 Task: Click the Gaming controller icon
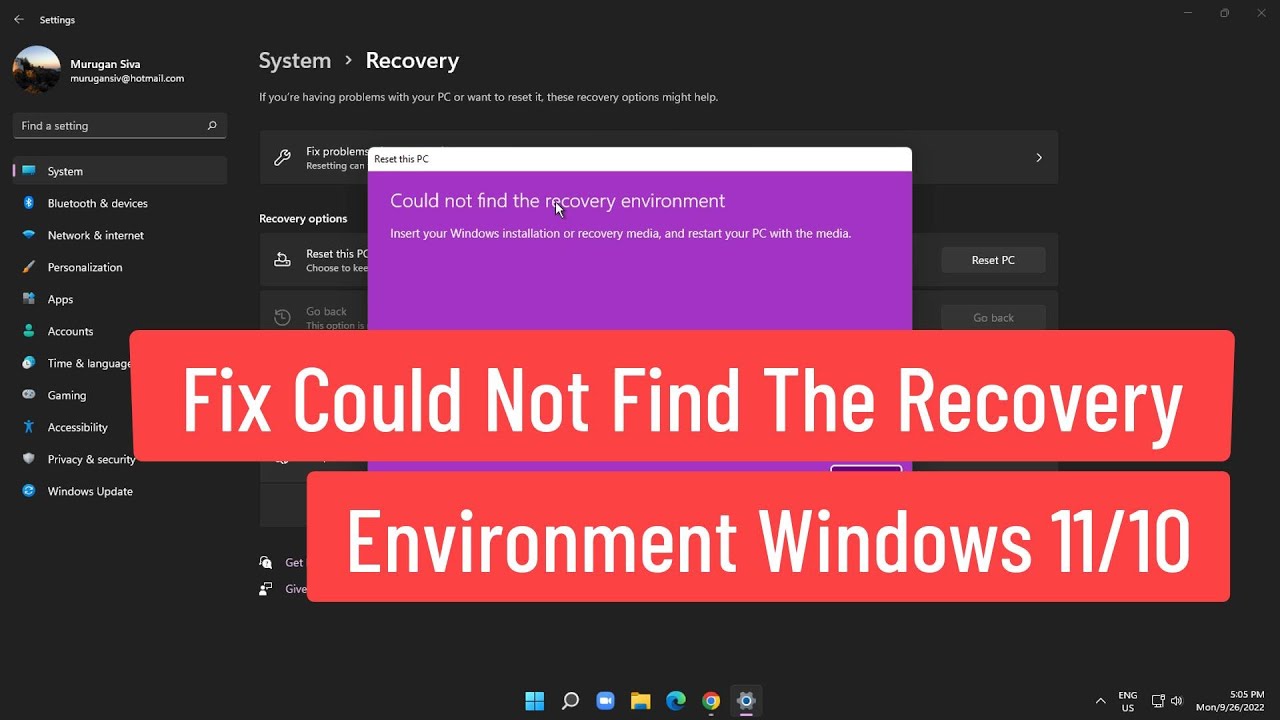tap(28, 395)
